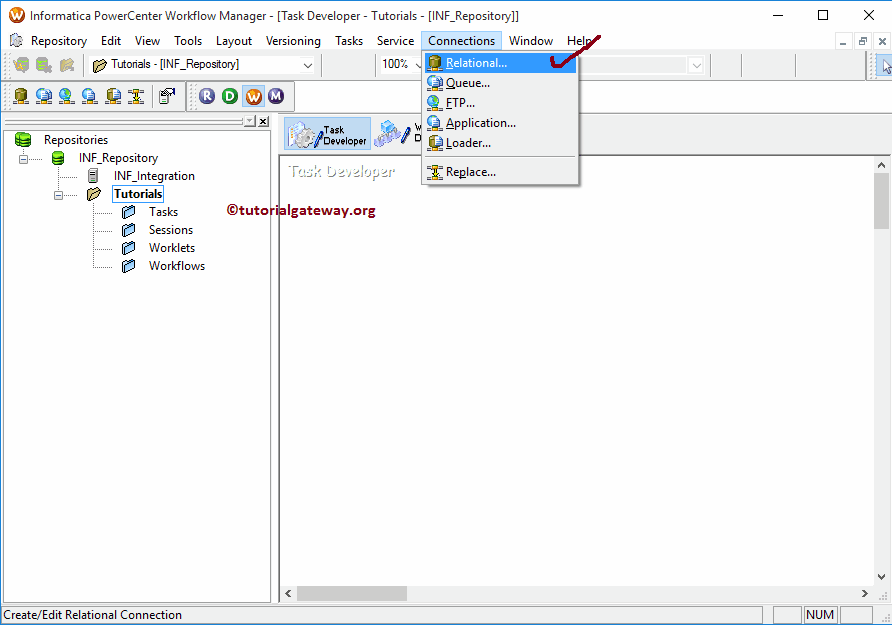Launch Designer with the green D icon
The height and width of the screenshot is (625, 892).
(x=230, y=96)
